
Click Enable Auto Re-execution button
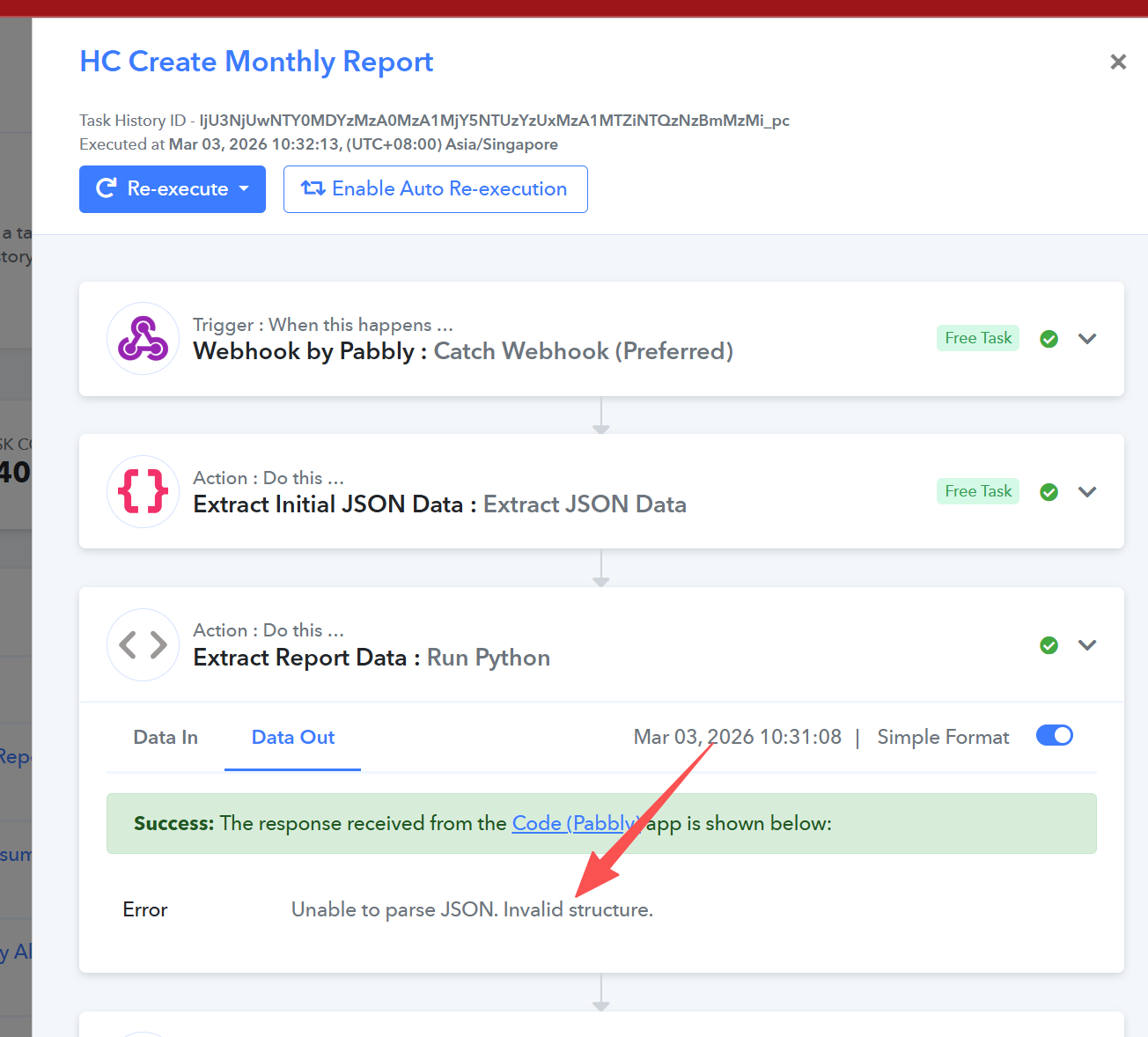[x=435, y=189]
